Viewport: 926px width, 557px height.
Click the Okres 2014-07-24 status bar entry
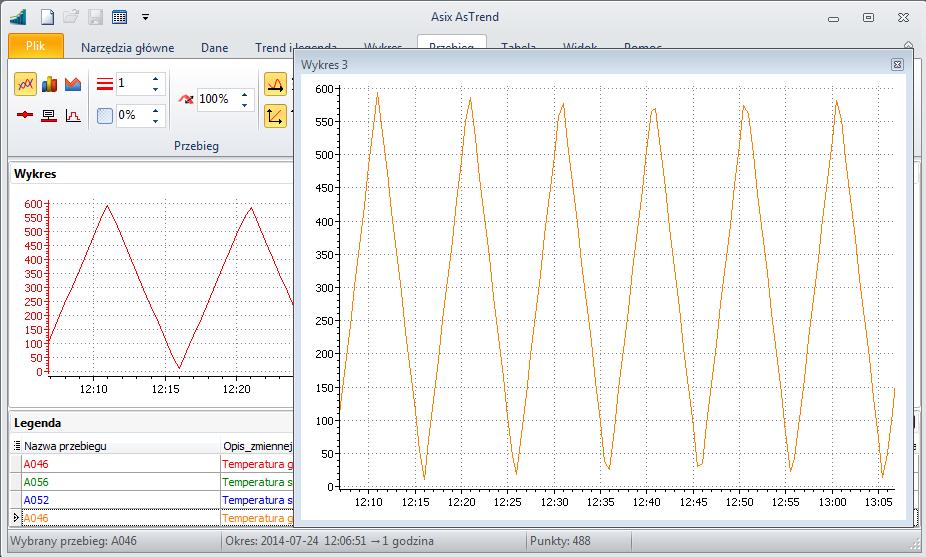pyautogui.click(x=330, y=541)
